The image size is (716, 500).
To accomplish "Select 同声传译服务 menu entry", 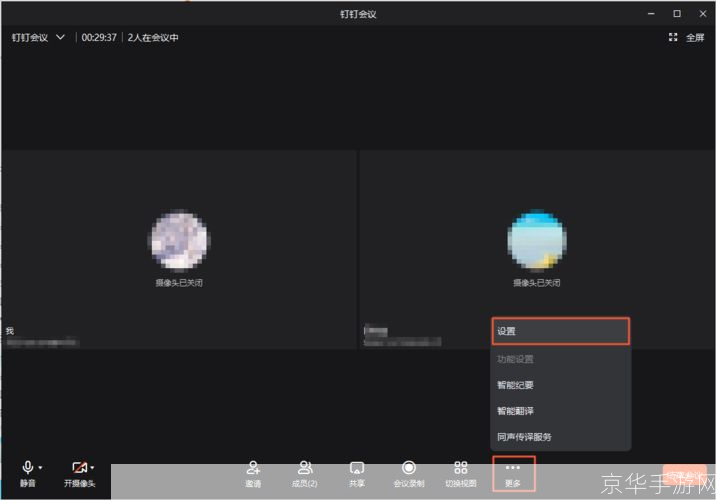I will [x=561, y=437].
